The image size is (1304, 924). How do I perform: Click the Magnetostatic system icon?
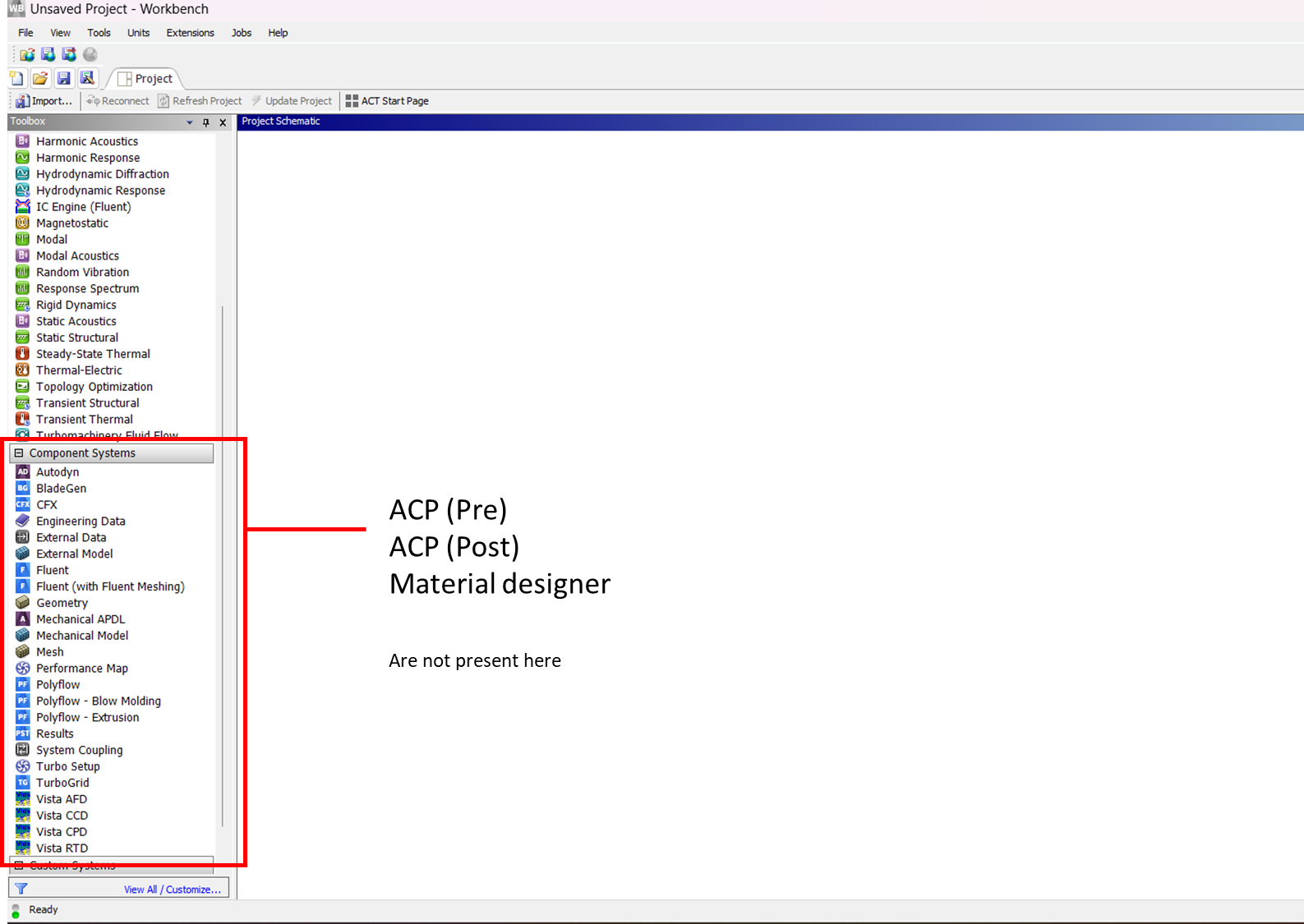coord(23,223)
